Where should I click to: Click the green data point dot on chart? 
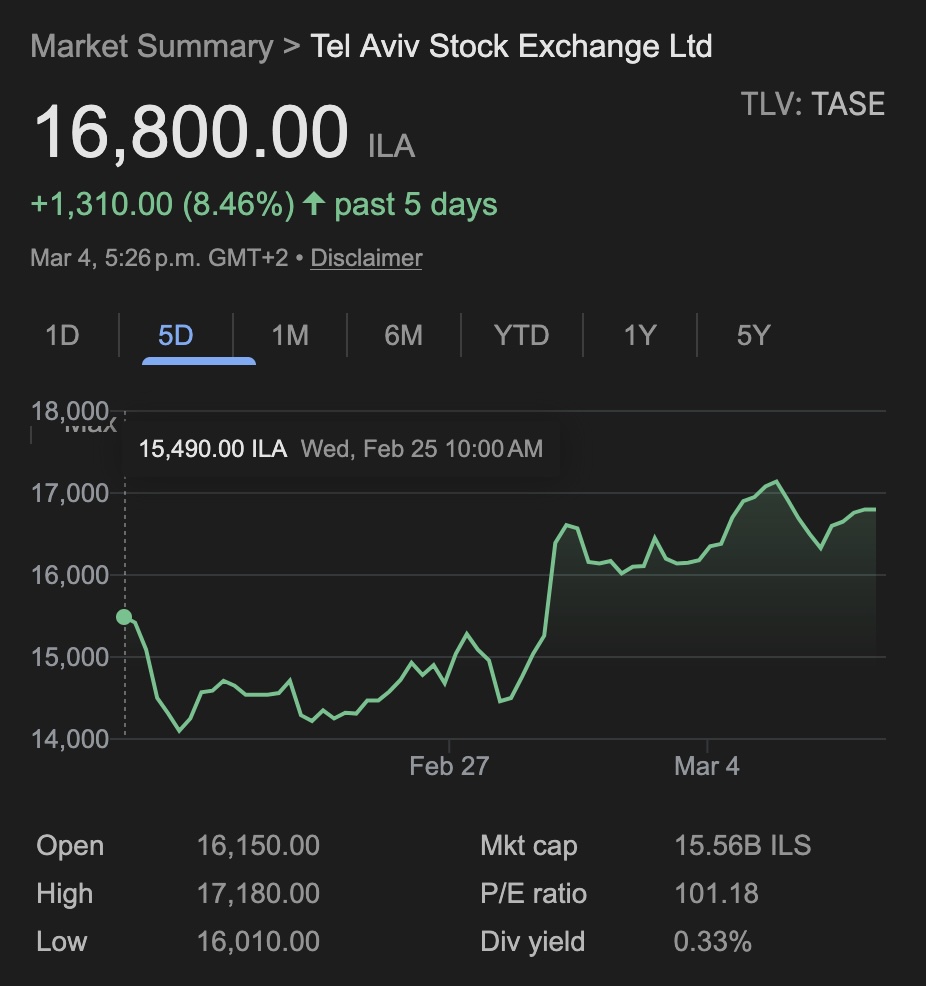[x=124, y=617]
